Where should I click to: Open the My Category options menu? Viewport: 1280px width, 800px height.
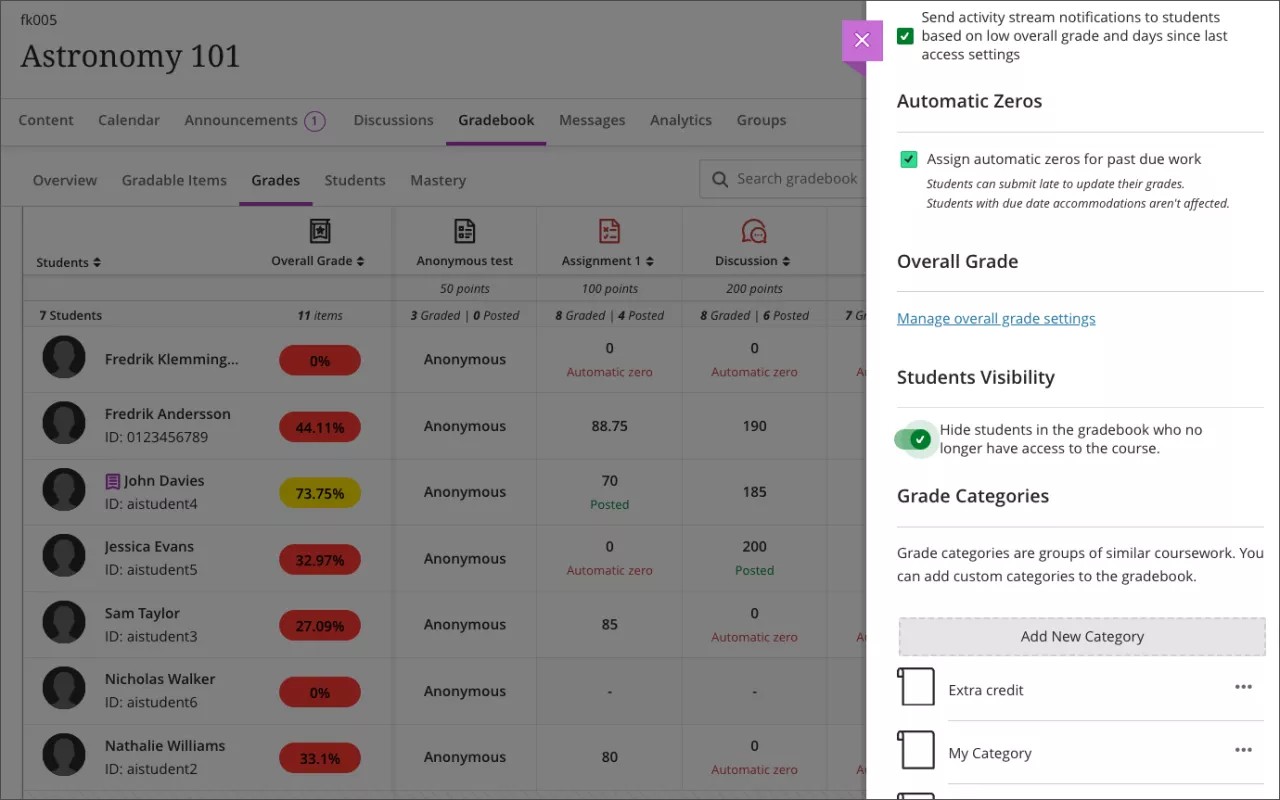[x=1243, y=750]
